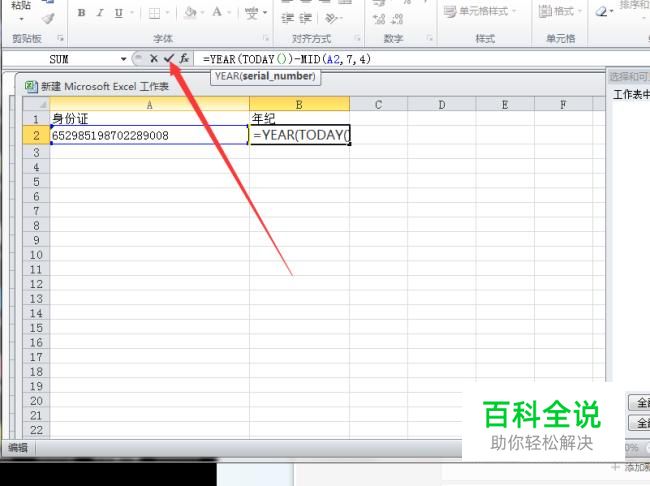This screenshot has height=486, width=650.
Task: Toggle italic formatting with the I icon
Action: pyautogui.click(x=100, y=13)
